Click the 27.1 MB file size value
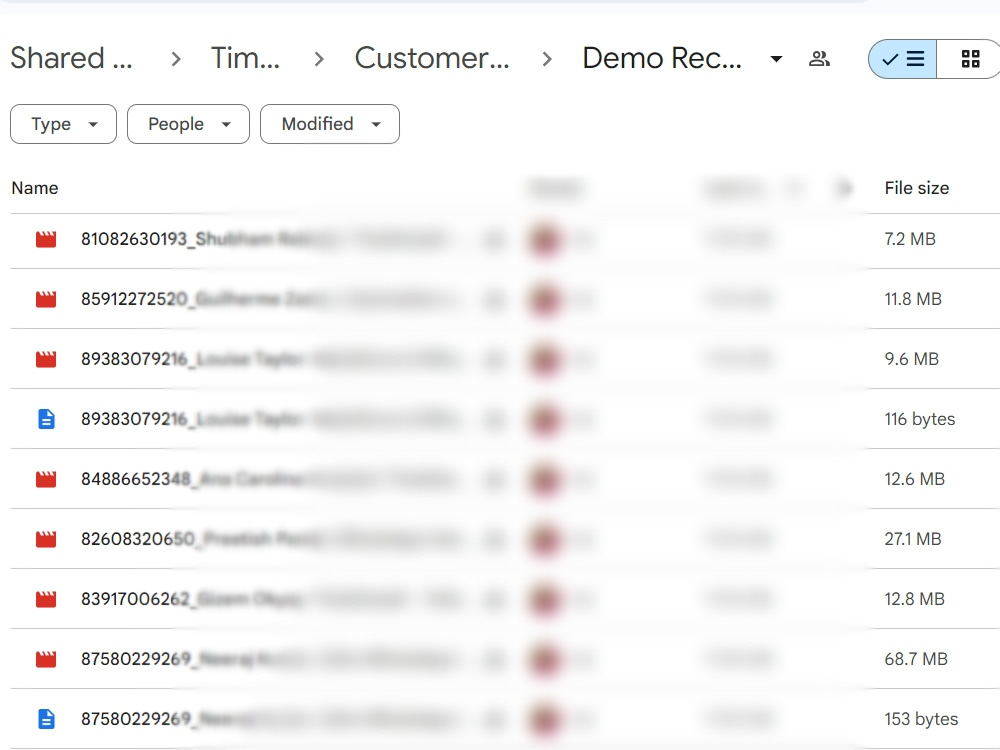This screenshot has height=750, width=1000. coord(913,539)
